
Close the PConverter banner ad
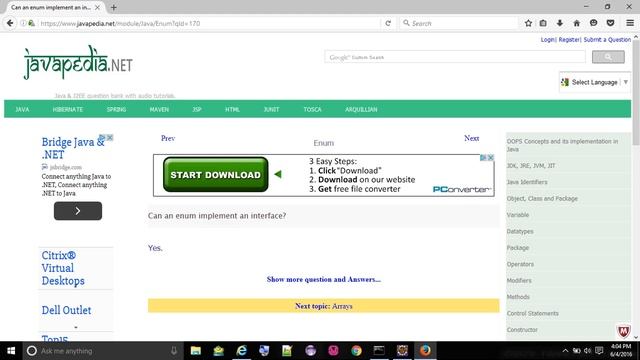point(491,158)
